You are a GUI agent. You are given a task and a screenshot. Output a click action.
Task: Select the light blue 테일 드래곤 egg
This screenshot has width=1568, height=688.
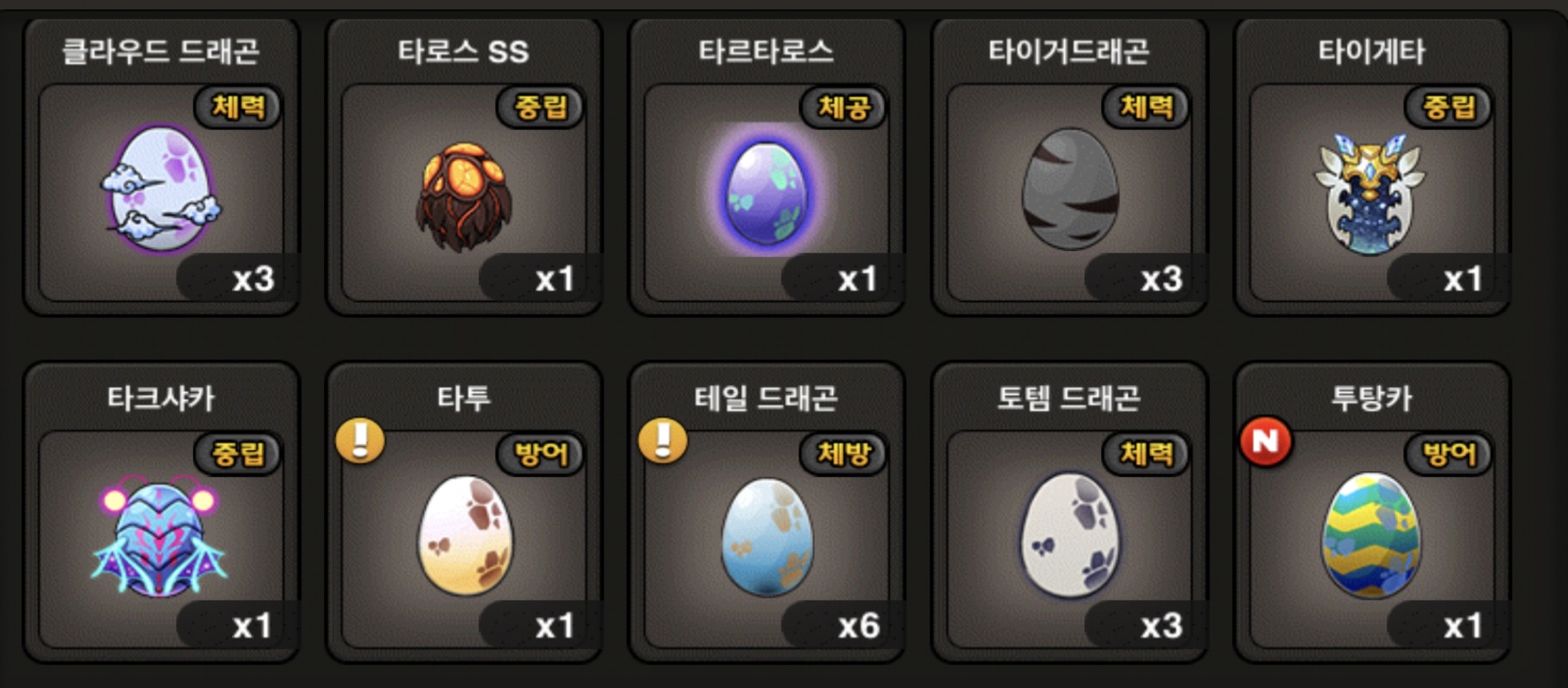click(767, 536)
